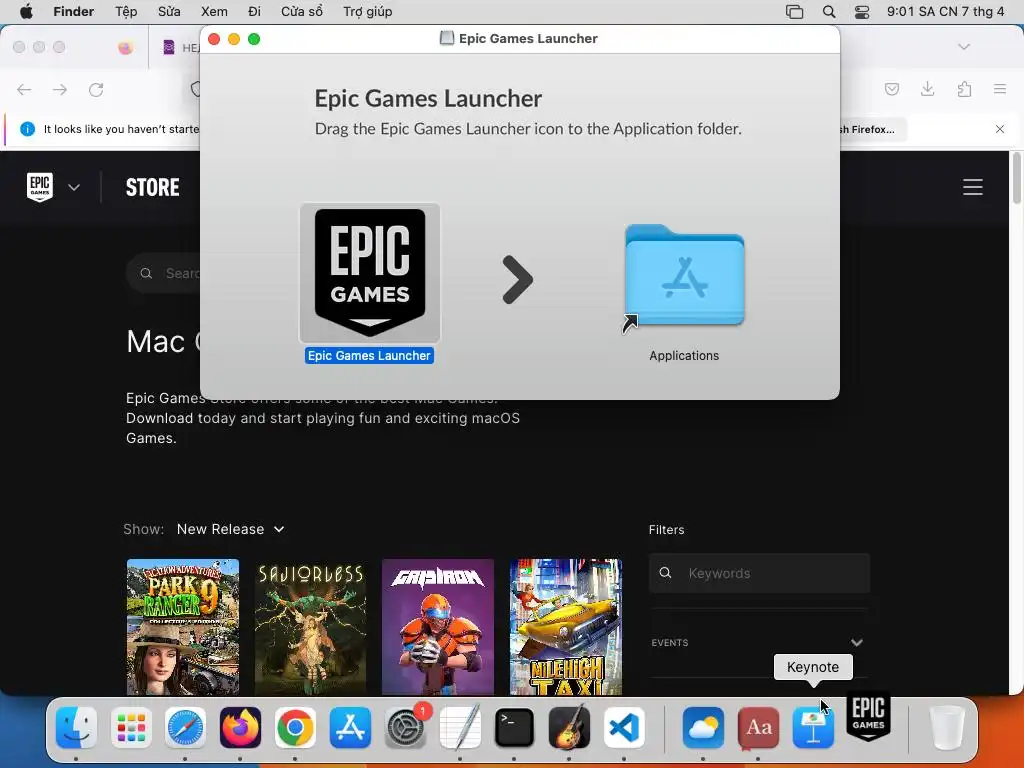
Task: Open TextEdit from the Dock
Action: click(460, 728)
